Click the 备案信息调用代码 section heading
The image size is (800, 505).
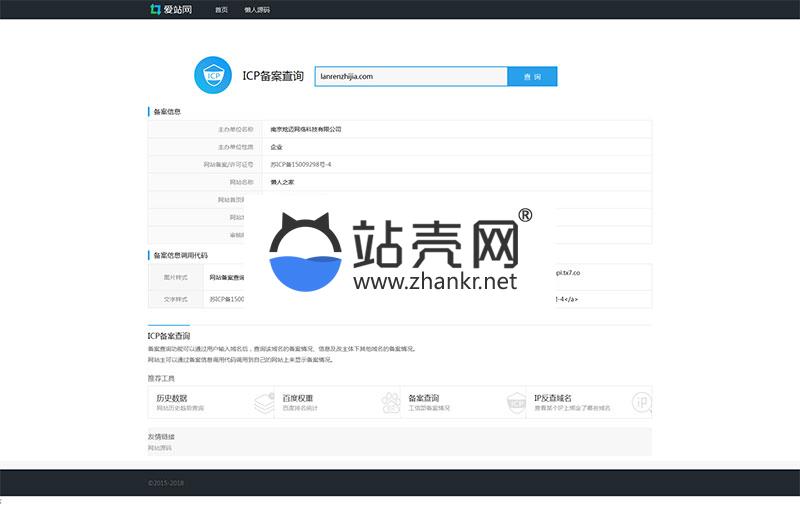[x=181, y=255]
